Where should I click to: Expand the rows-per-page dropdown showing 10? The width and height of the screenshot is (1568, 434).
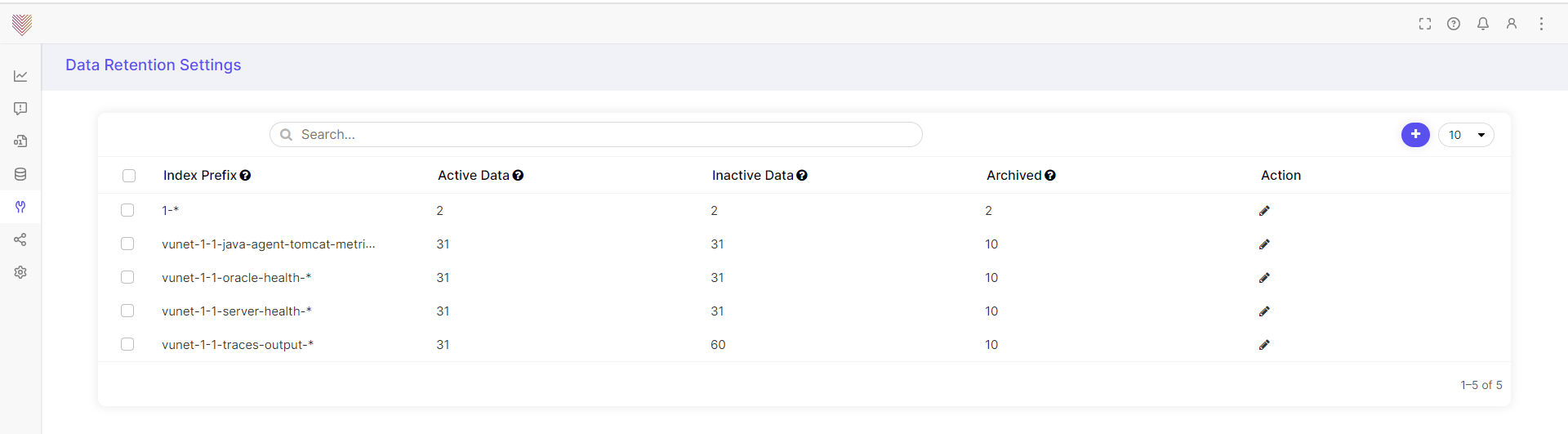(1466, 135)
